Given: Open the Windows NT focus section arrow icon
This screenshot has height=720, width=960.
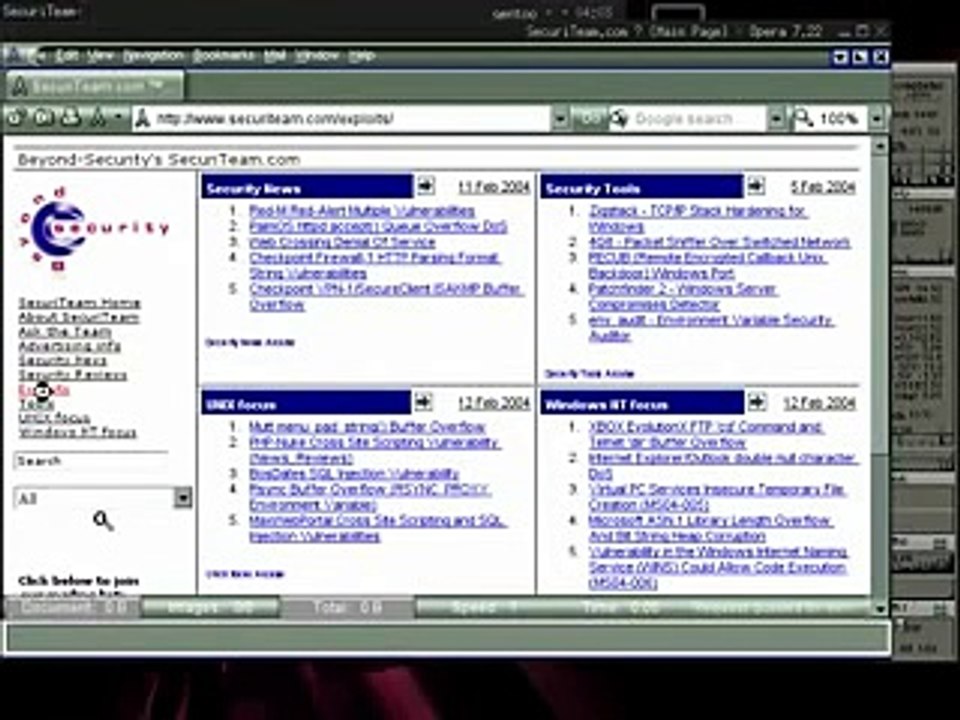Looking at the screenshot, I should click(757, 402).
